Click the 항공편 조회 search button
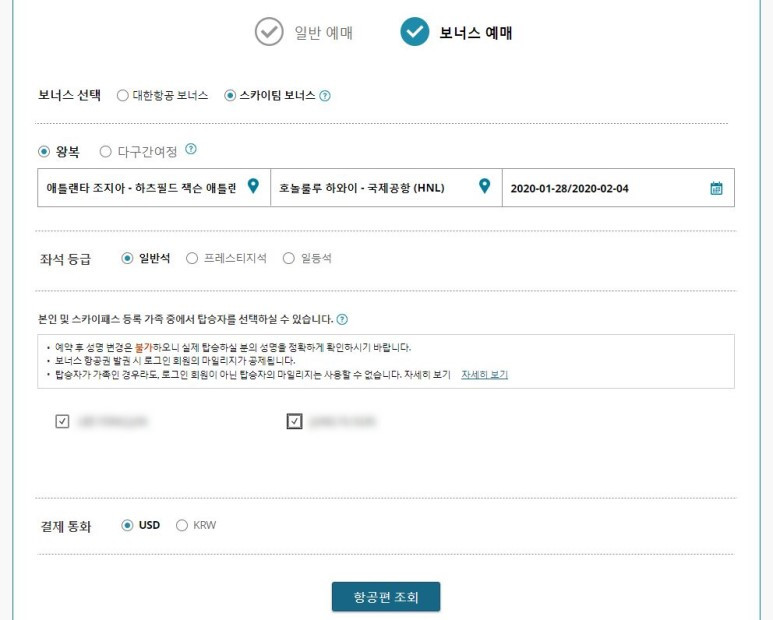Screen dimensions: 773x620 (386, 597)
